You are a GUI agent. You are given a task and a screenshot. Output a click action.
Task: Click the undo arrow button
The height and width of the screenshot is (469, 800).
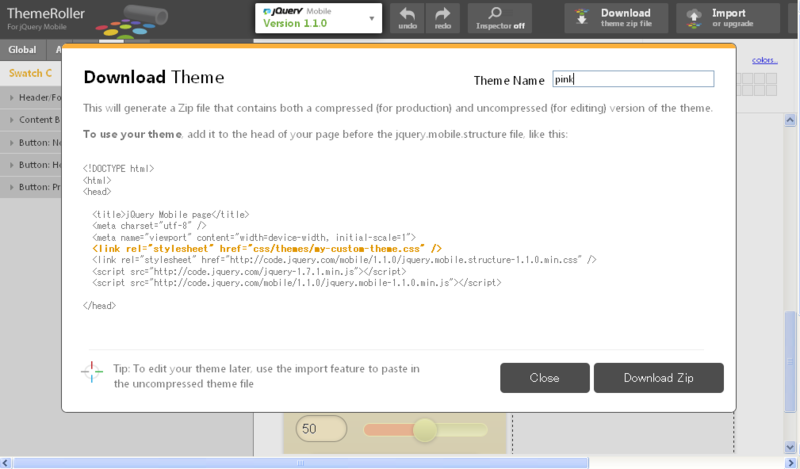407,18
